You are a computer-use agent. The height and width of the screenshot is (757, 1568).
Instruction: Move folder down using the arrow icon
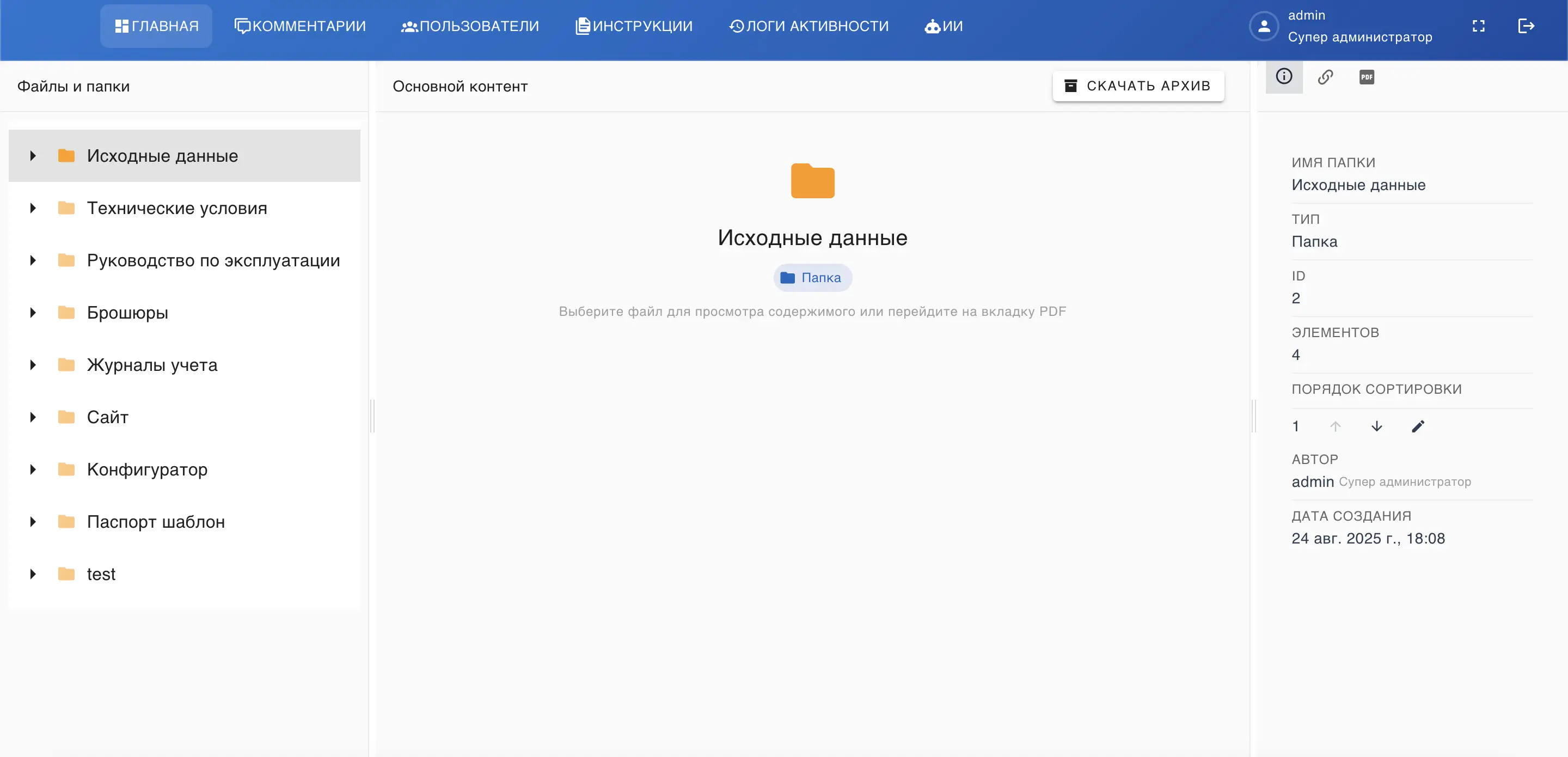point(1377,426)
